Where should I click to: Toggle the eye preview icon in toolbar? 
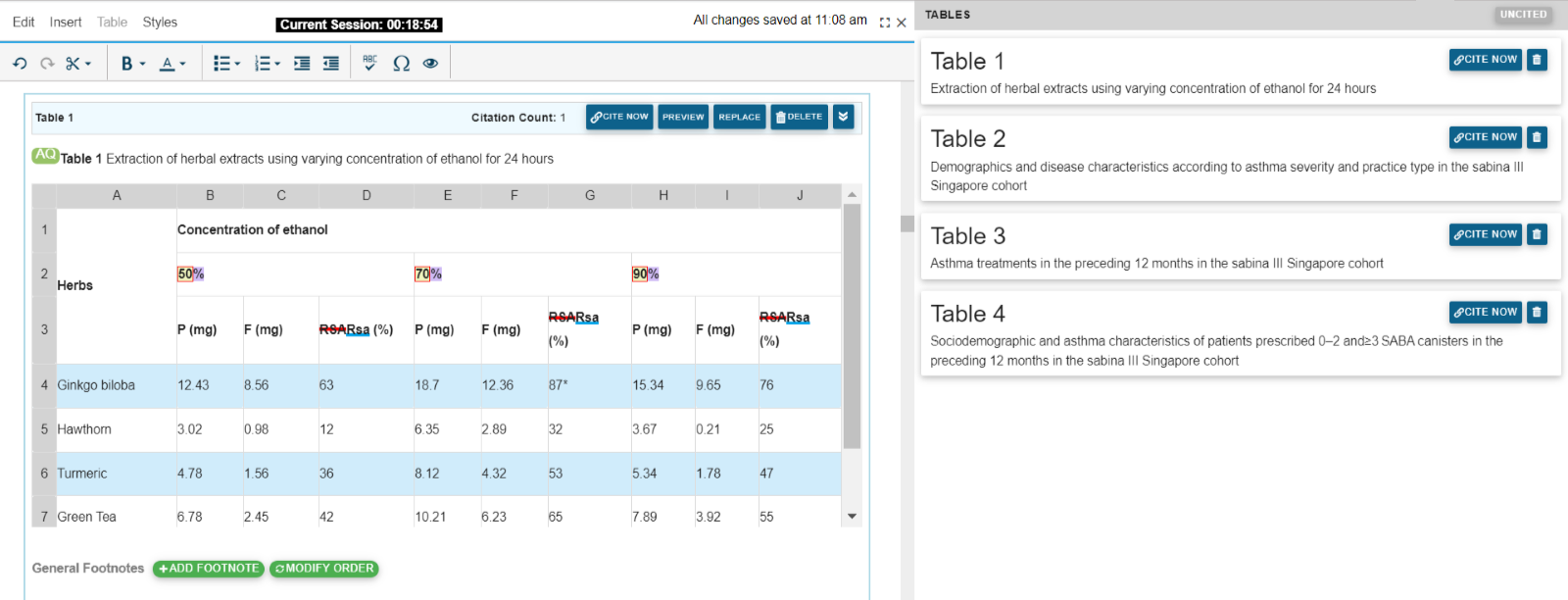(430, 64)
